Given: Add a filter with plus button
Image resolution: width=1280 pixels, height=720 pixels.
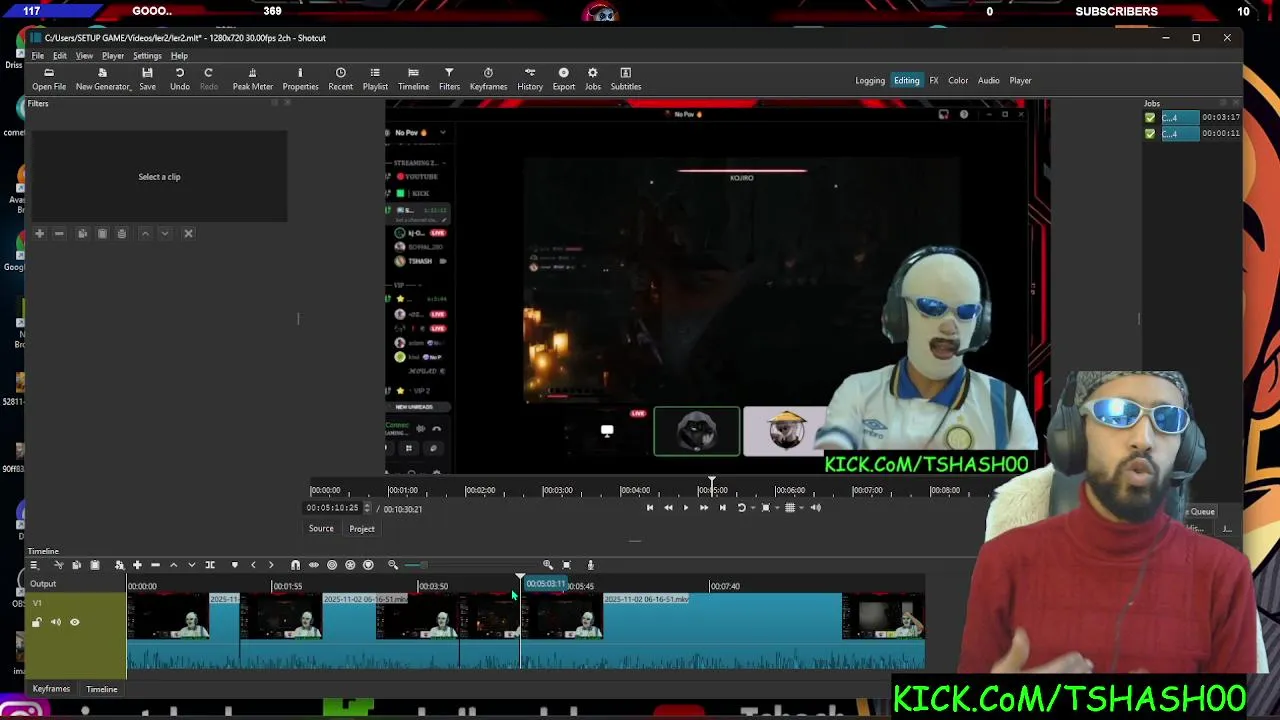Looking at the screenshot, I should [39, 233].
